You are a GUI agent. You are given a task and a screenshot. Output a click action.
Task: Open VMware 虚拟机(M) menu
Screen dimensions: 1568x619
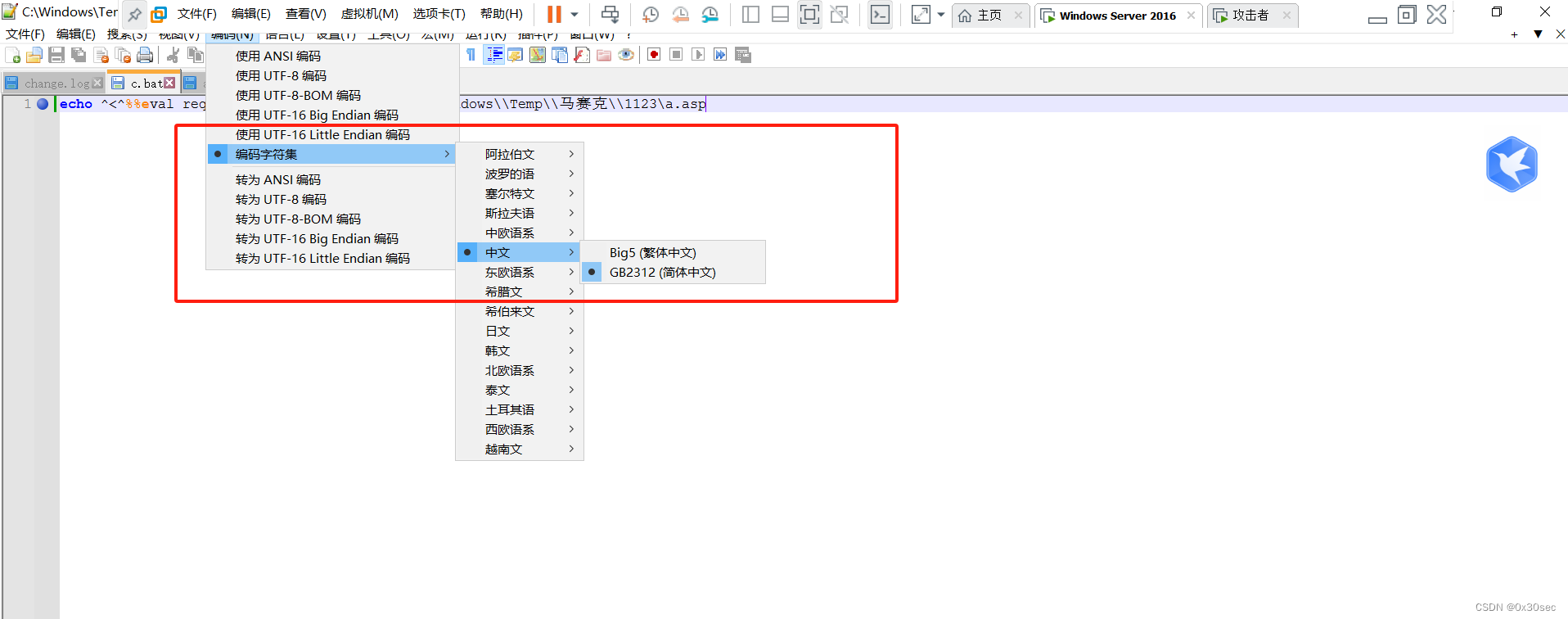[369, 14]
